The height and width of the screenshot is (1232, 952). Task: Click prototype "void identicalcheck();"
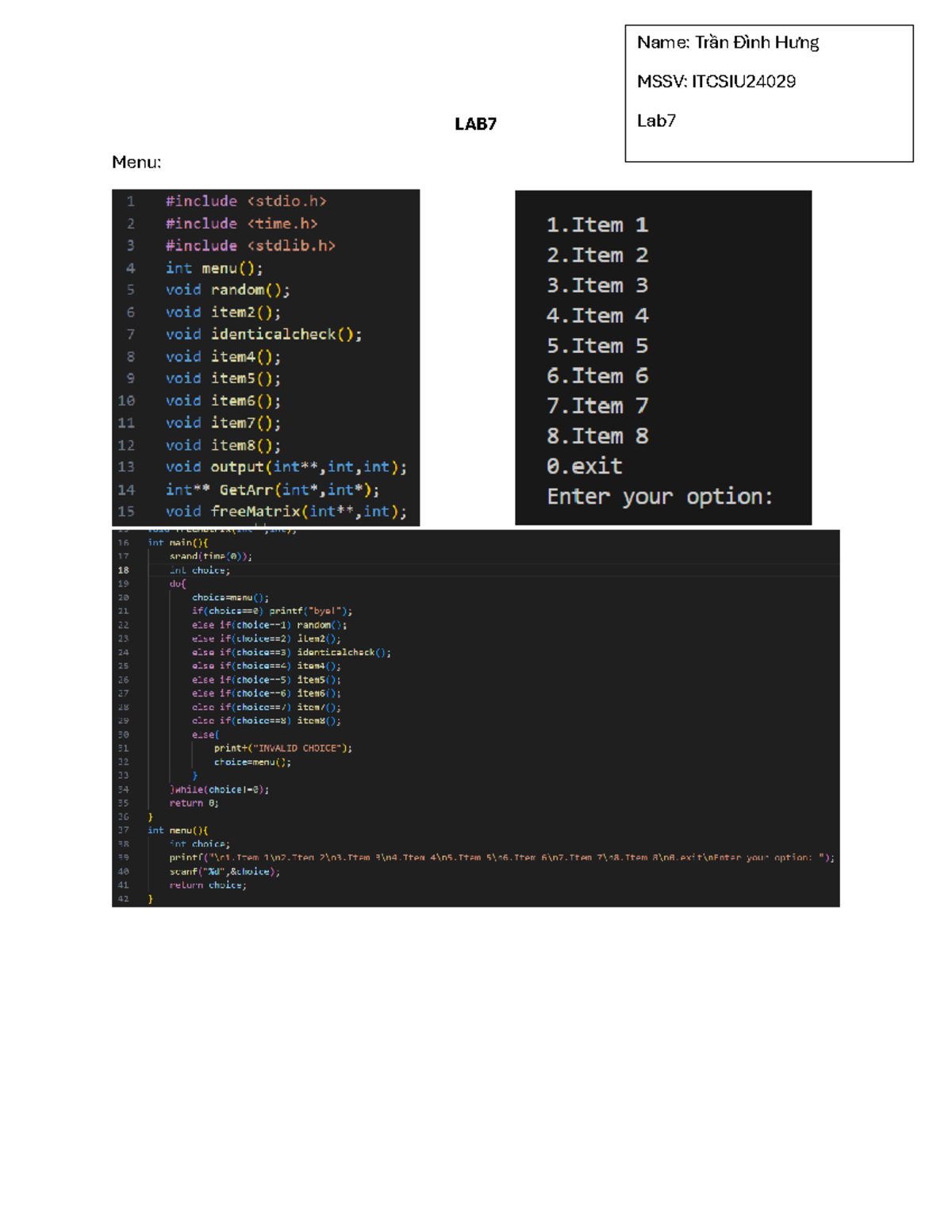coord(264,335)
